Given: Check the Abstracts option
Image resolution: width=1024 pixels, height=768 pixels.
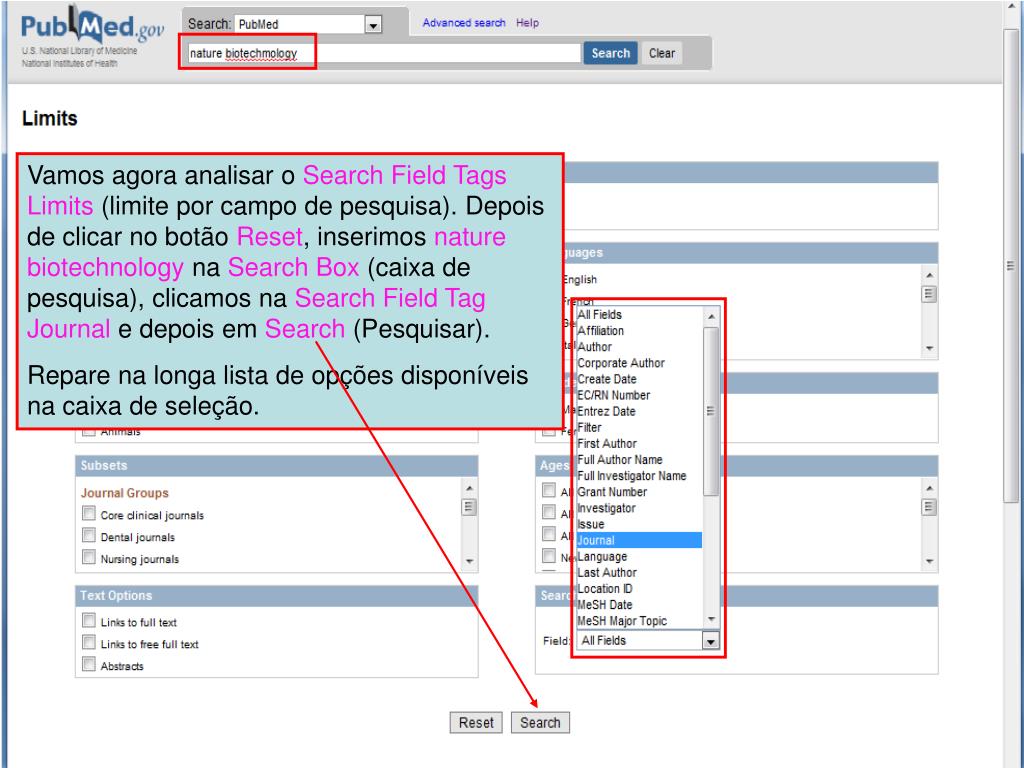Looking at the screenshot, I should click(89, 664).
